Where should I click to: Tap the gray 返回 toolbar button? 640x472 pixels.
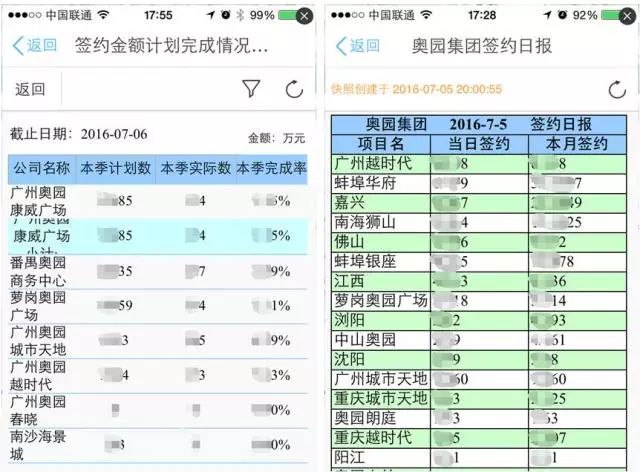point(30,89)
